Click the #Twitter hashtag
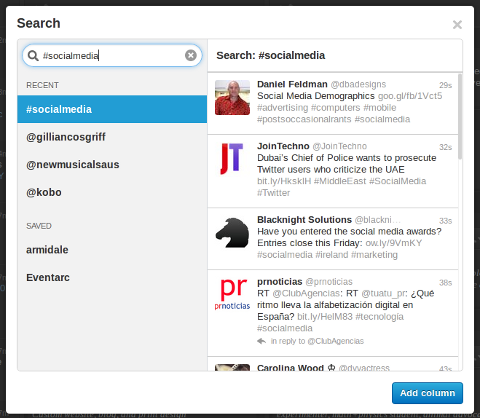The height and width of the screenshot is (418, 480). (x=273, y=193)
